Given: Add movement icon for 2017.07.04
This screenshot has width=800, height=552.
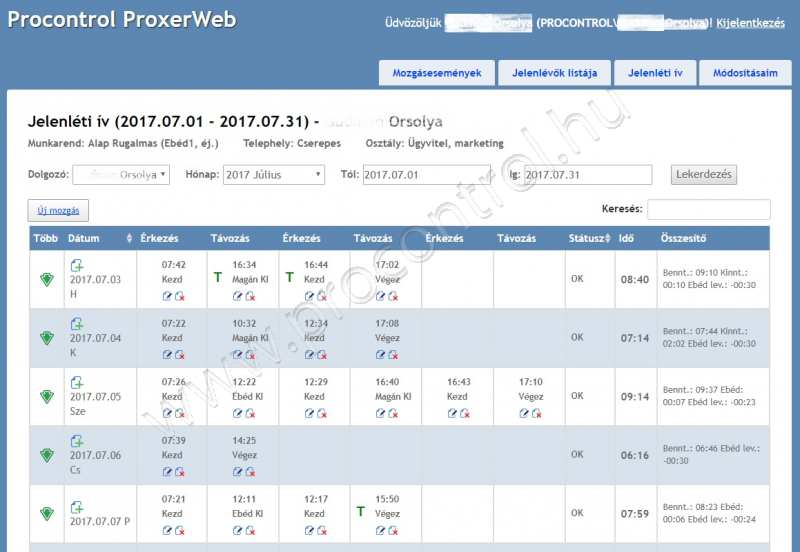Looking at the screenshot, I should 77,324.
